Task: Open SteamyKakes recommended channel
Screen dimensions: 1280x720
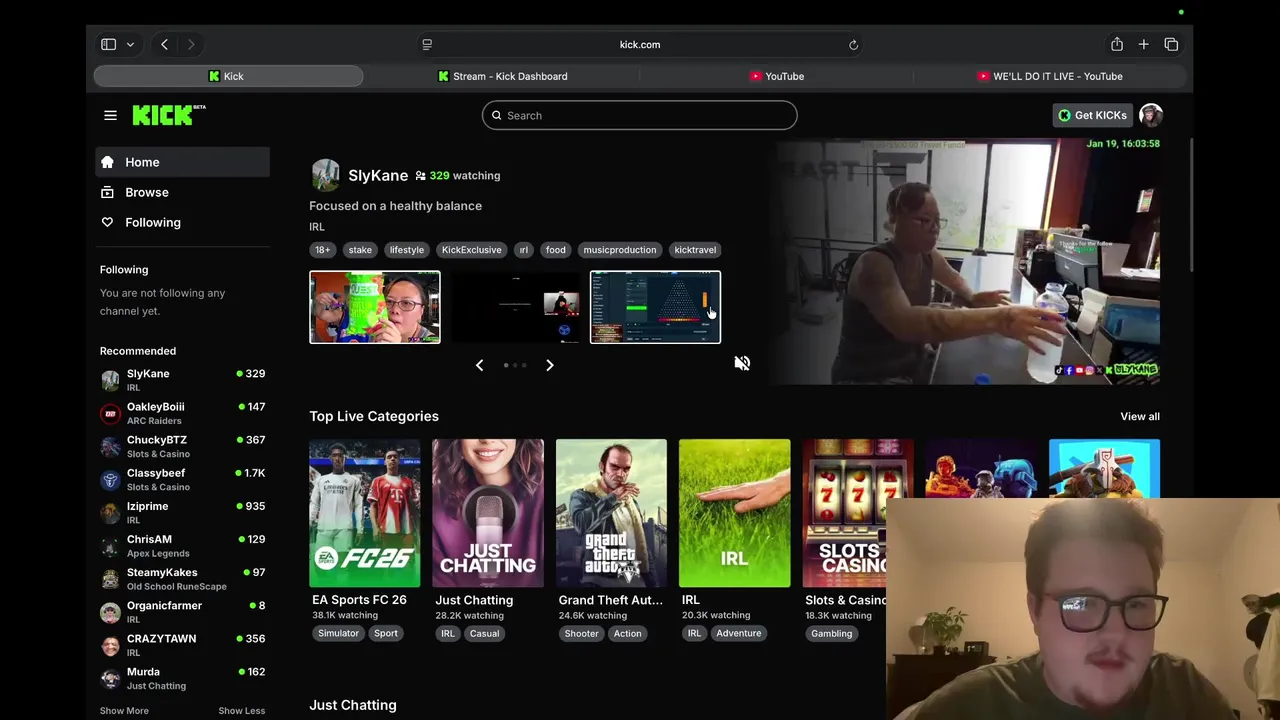Action: click(182, 578)
